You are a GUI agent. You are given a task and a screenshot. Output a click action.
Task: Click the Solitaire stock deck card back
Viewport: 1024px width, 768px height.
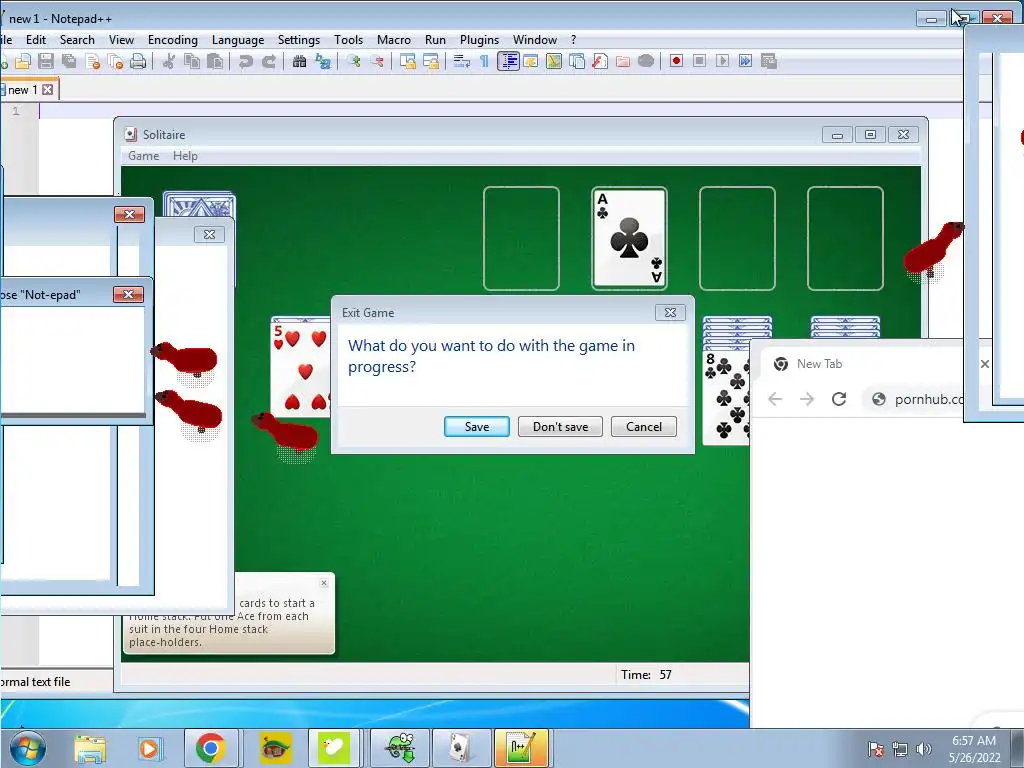pos(199,205)
